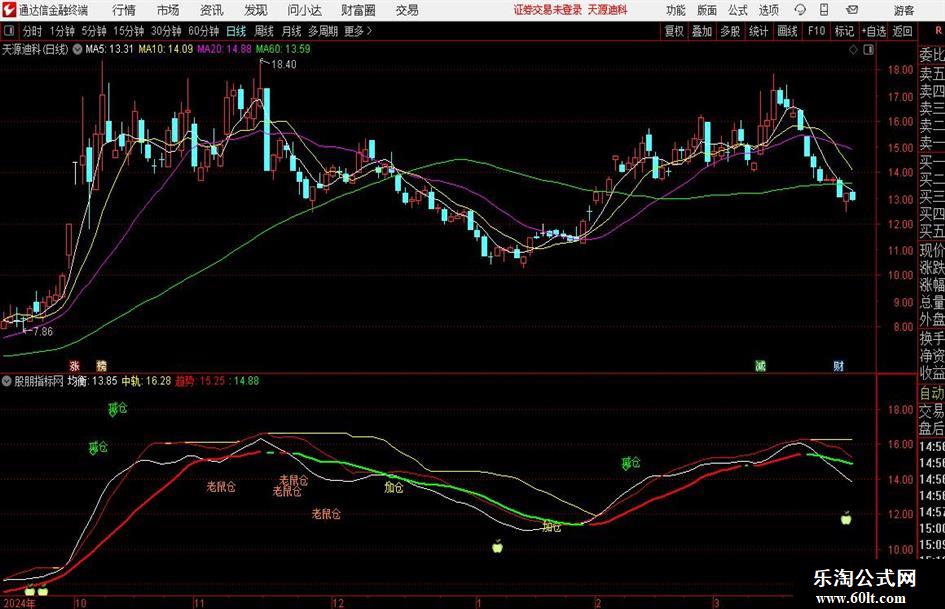Click the 18.40 high price label

click(x=284, y=65)
